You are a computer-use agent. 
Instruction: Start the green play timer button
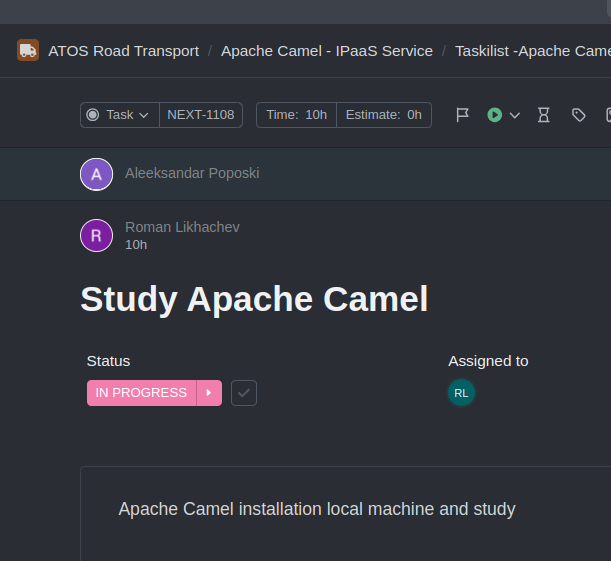pos(494,115)
